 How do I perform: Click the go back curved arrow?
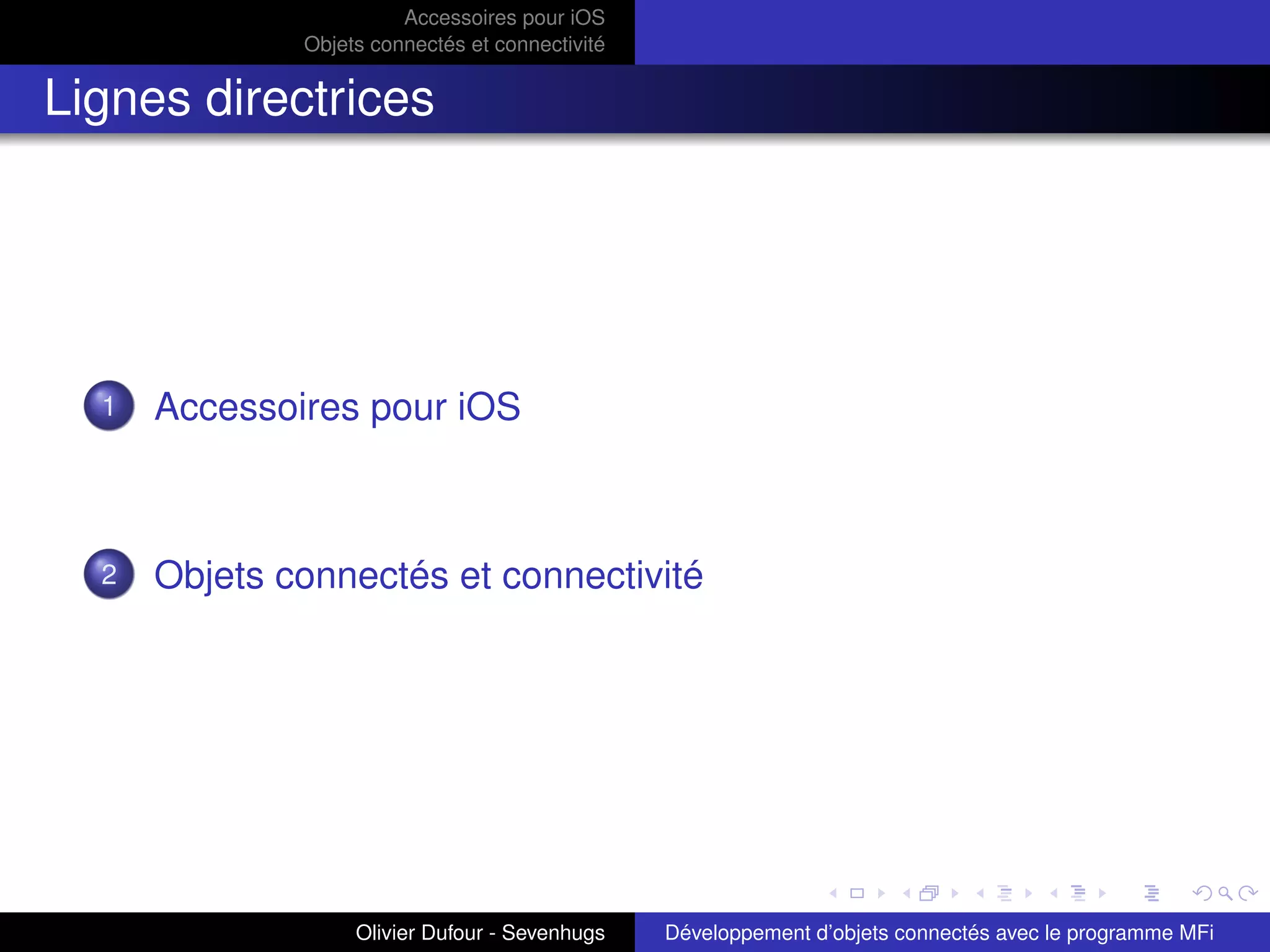pos(1202,893)
